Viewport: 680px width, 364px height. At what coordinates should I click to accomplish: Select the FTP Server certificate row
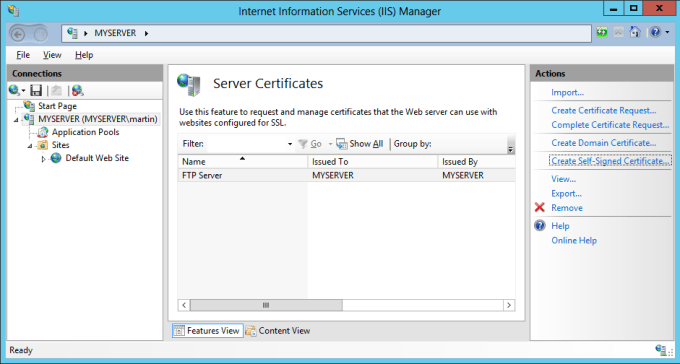pyautogui.click(x=347, y=175)
